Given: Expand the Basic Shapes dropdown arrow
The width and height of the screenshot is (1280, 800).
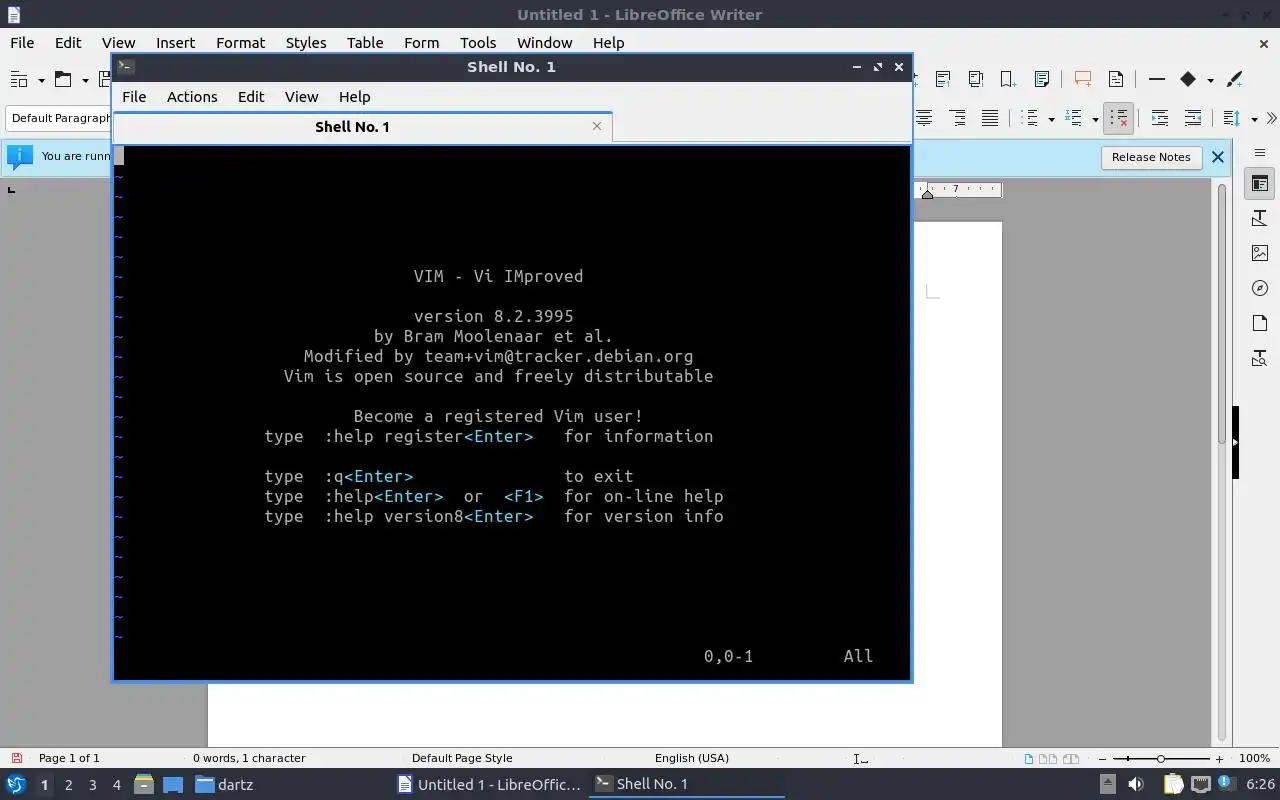Looking at the screenshot, I should (x=1210, y=80).
